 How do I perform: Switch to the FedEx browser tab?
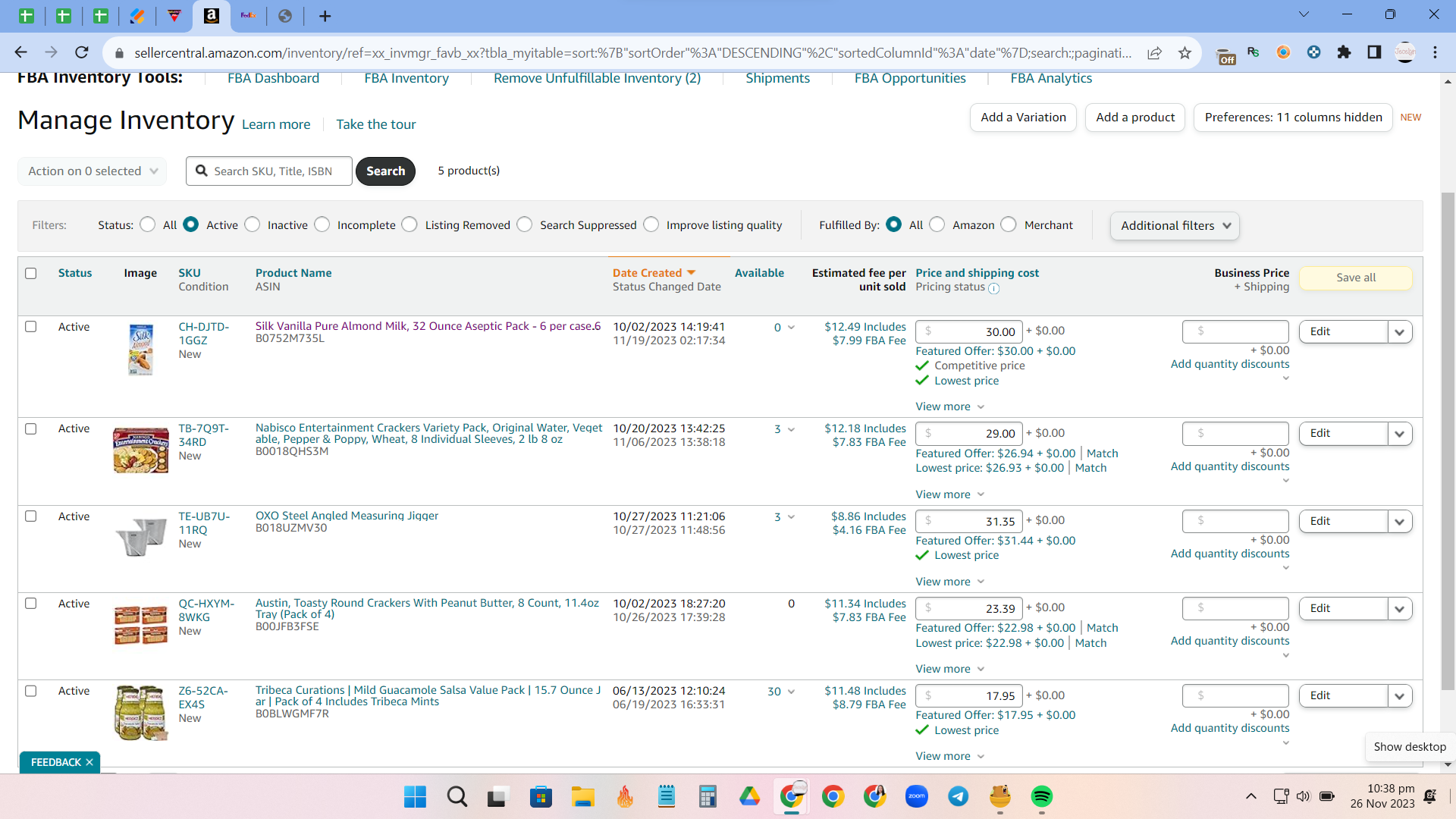[249, 16]
